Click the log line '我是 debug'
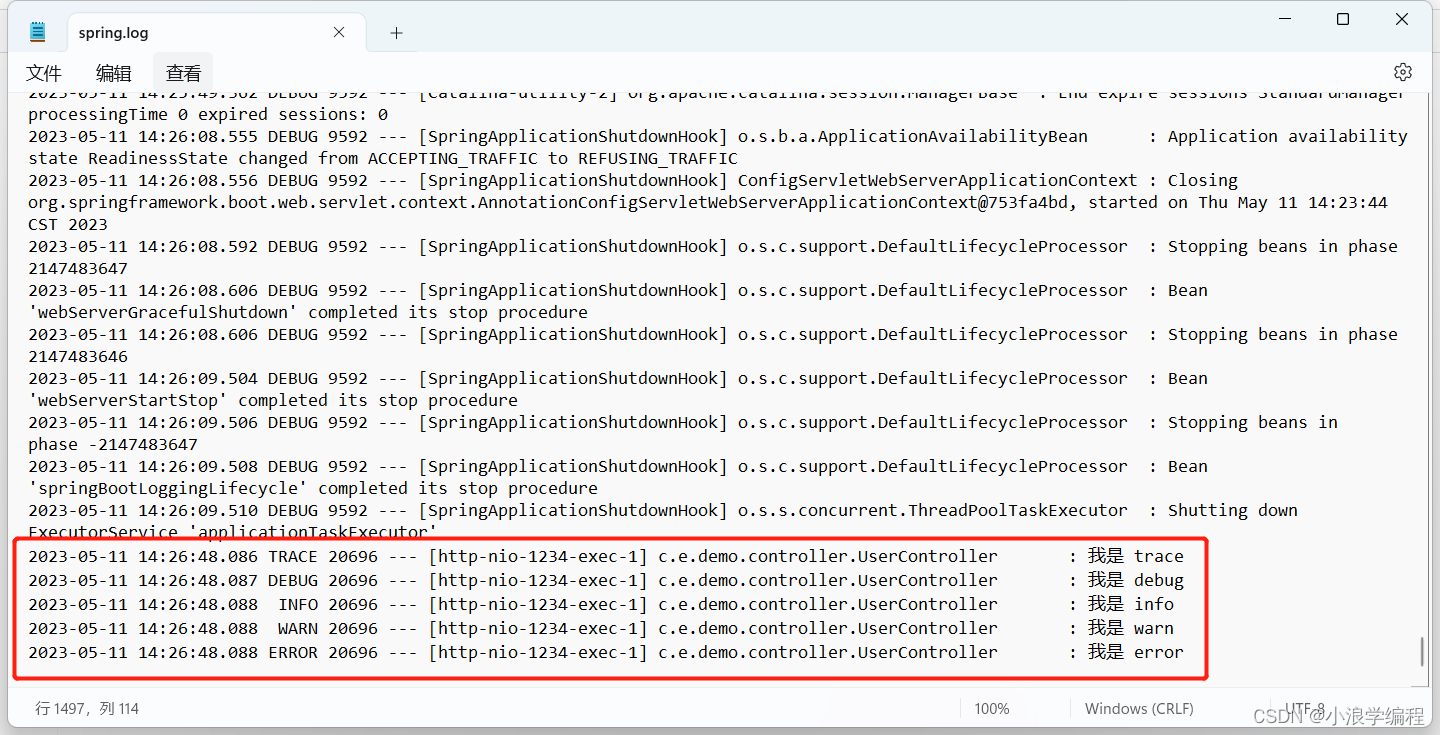The width and height of the screenshot is (1440, 735). point(606,580)
